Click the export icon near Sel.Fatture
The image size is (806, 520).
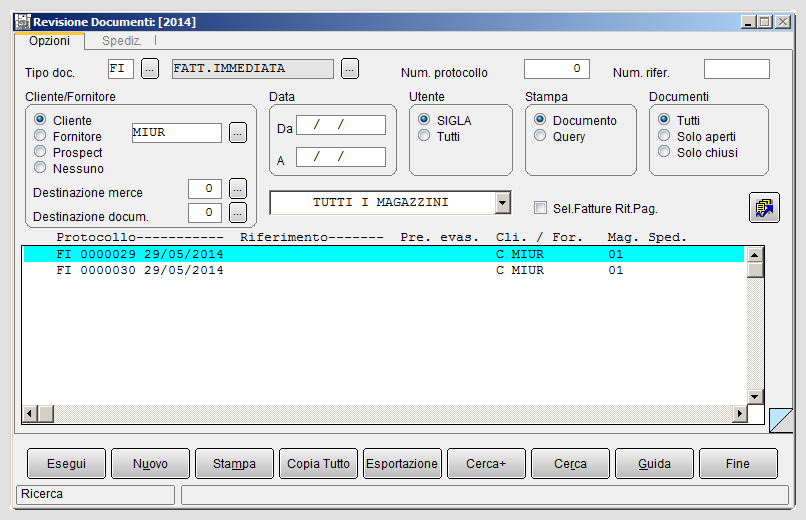[764, 208]
